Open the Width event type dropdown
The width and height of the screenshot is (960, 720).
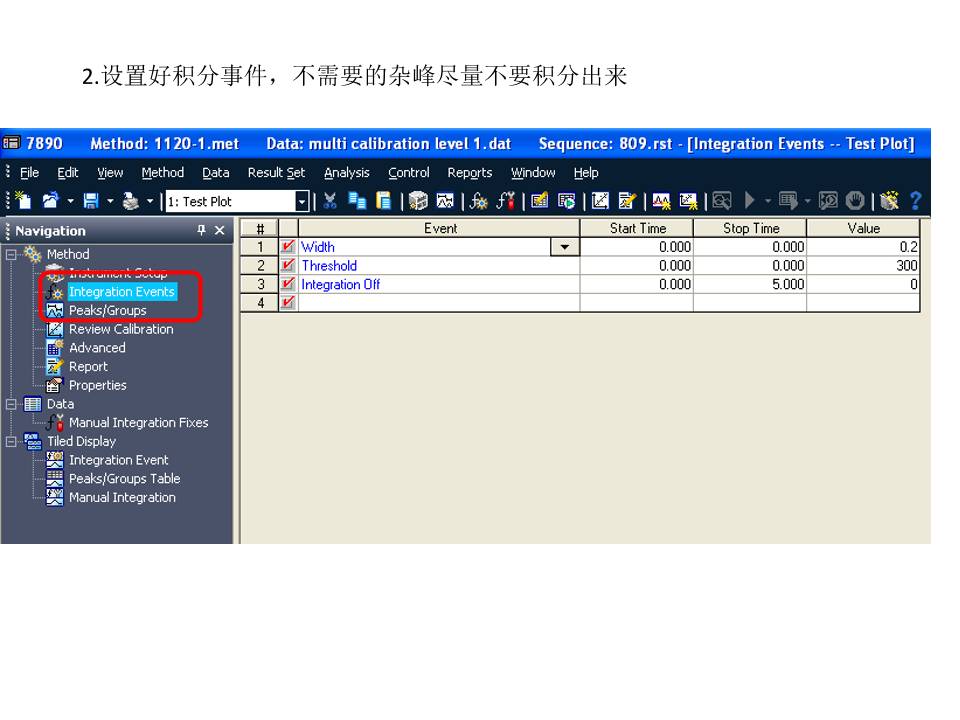[566, 247]
